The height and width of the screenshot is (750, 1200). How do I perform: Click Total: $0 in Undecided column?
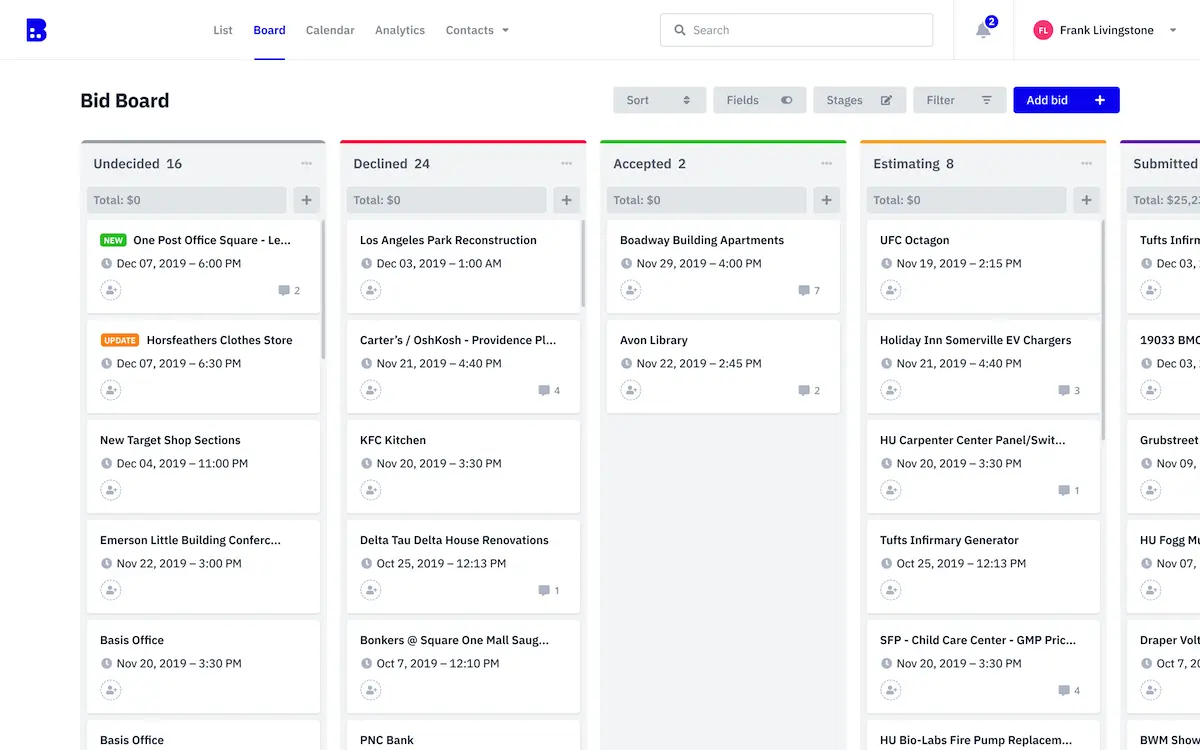coord(187,200)
